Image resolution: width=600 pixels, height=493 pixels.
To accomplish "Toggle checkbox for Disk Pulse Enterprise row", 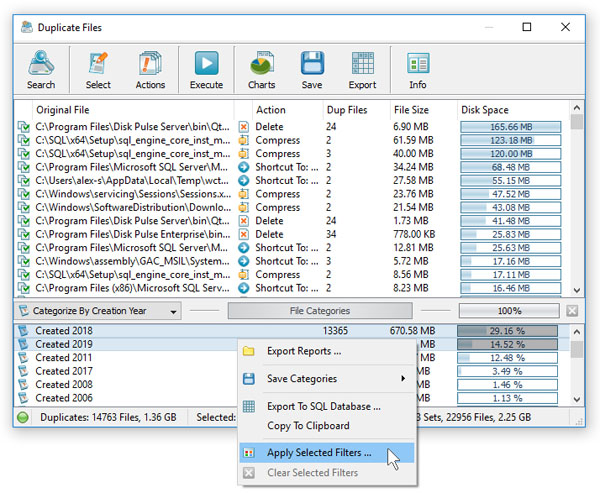I will click(x=24, y=234).
